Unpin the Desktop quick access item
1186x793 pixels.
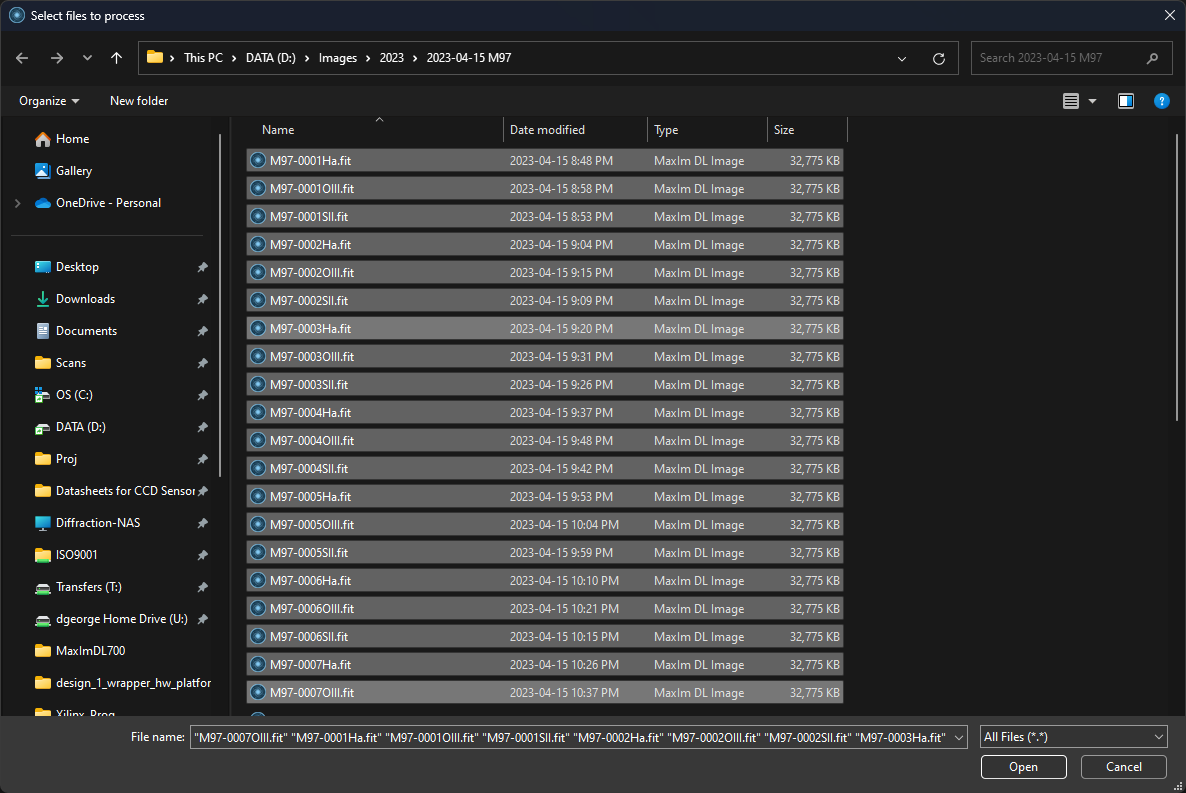tap(202, 267)
